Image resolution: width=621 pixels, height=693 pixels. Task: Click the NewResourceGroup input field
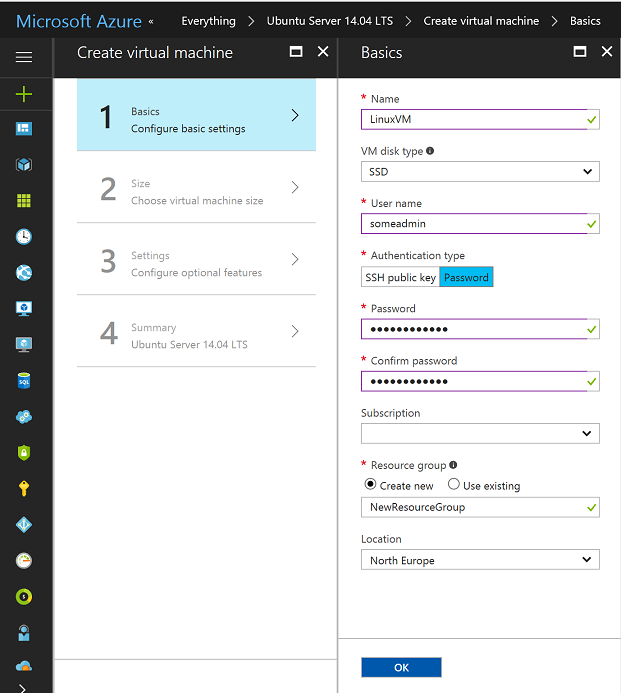click(480, 507)
